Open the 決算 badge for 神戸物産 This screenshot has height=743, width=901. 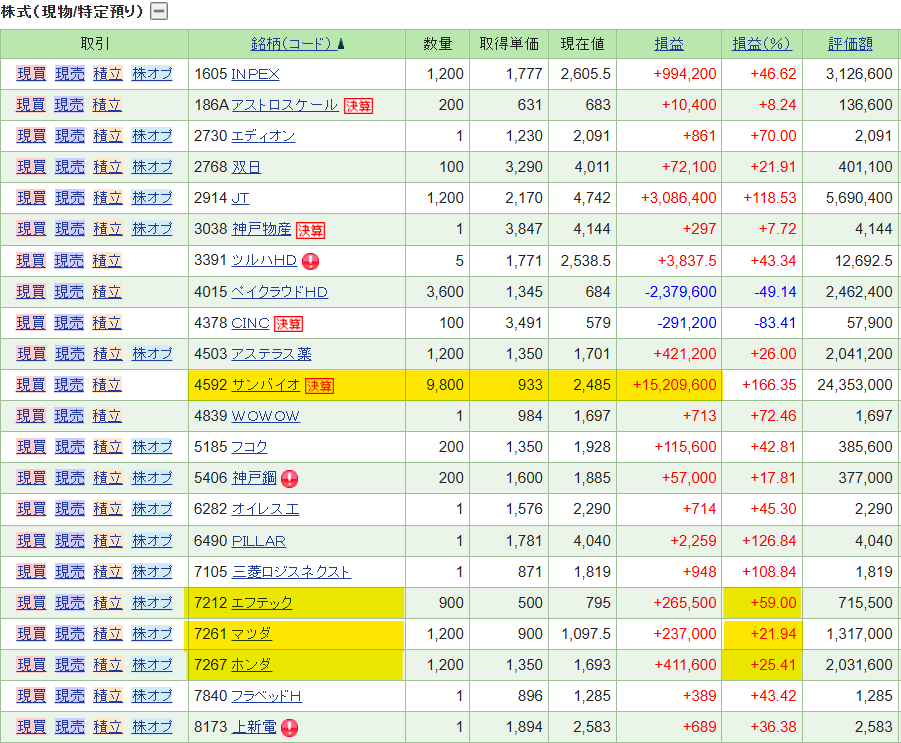(310, 230)
